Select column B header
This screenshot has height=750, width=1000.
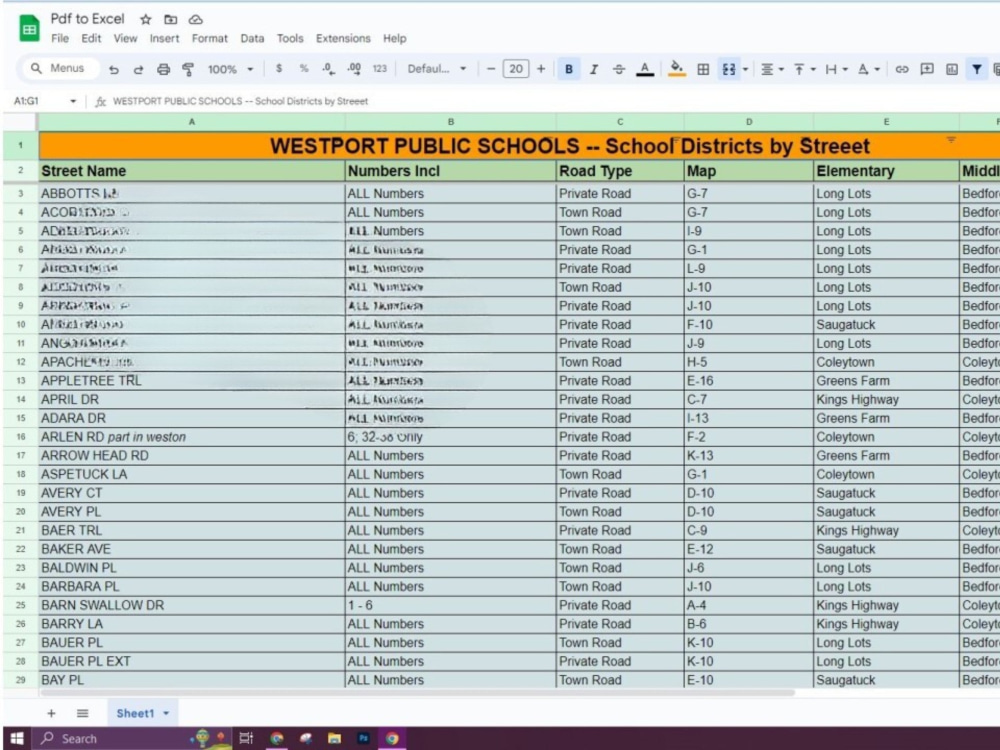point(450,122)
